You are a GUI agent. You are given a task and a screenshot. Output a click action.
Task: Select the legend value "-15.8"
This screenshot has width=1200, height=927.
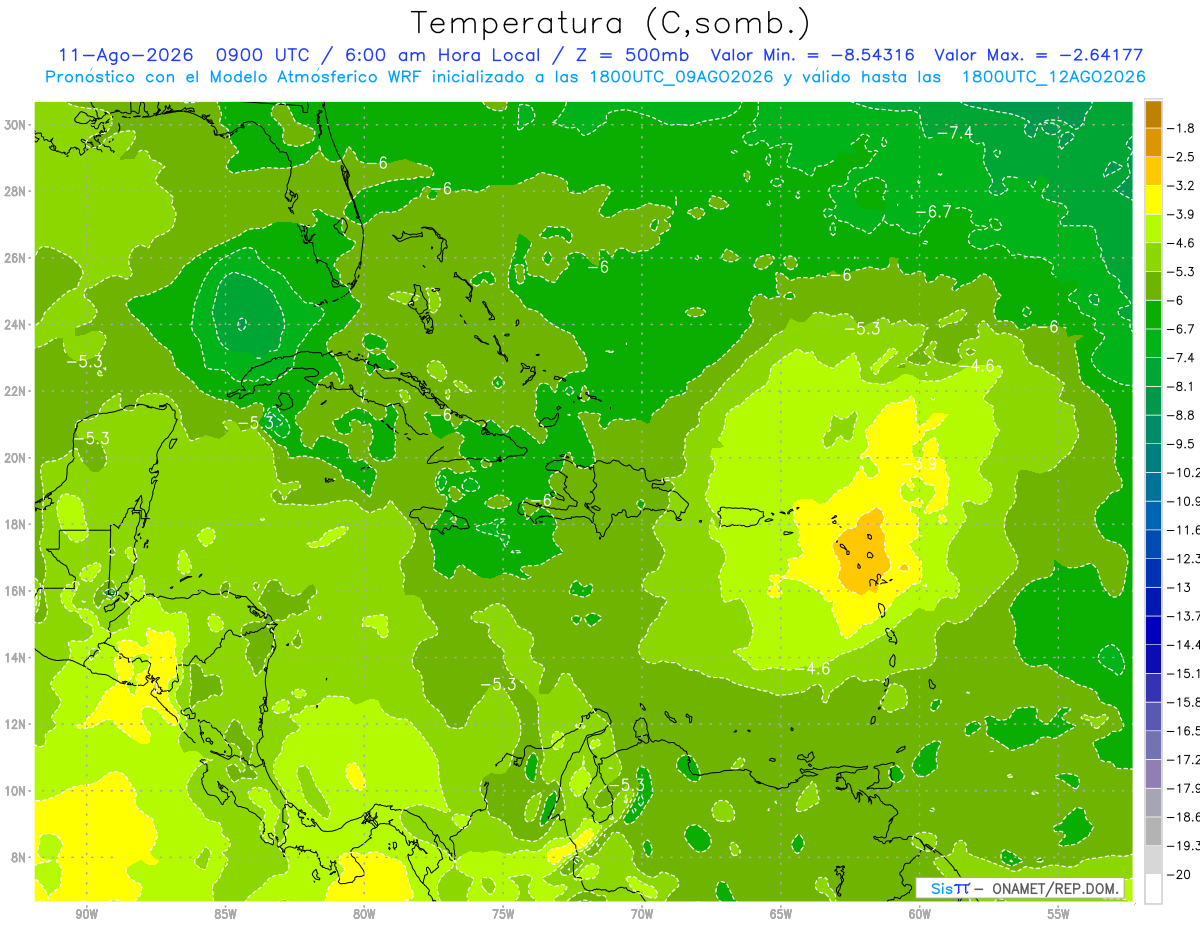(x=1184, y=702)
